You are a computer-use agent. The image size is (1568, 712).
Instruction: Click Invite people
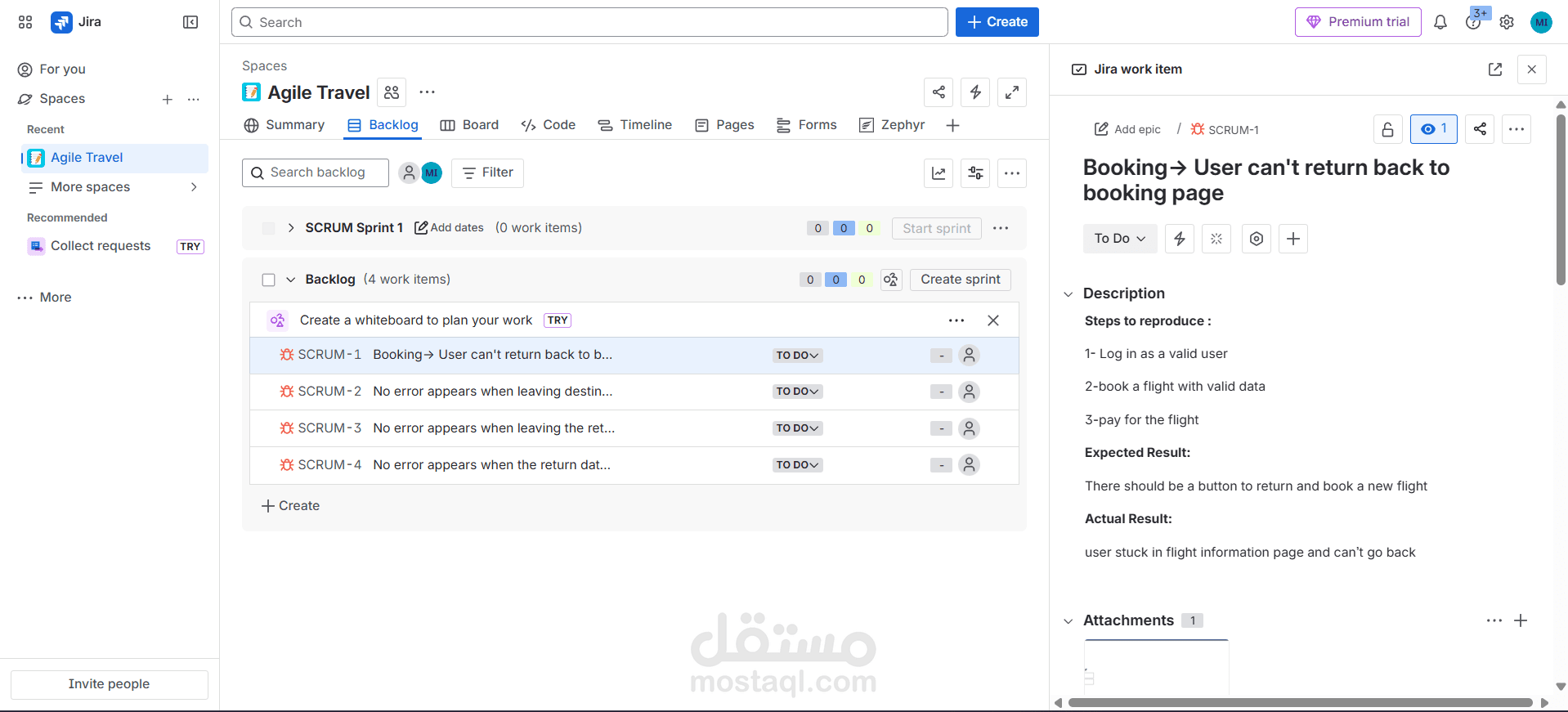pos(110,684)
